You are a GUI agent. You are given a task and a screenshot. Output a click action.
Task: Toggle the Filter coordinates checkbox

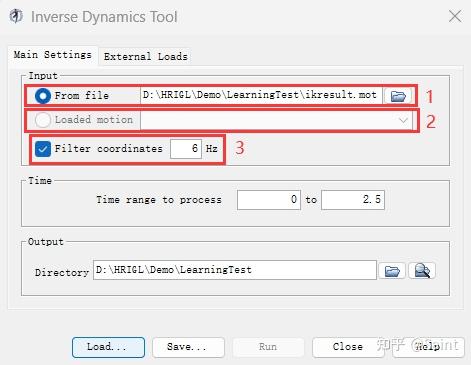tap(43, 149)
